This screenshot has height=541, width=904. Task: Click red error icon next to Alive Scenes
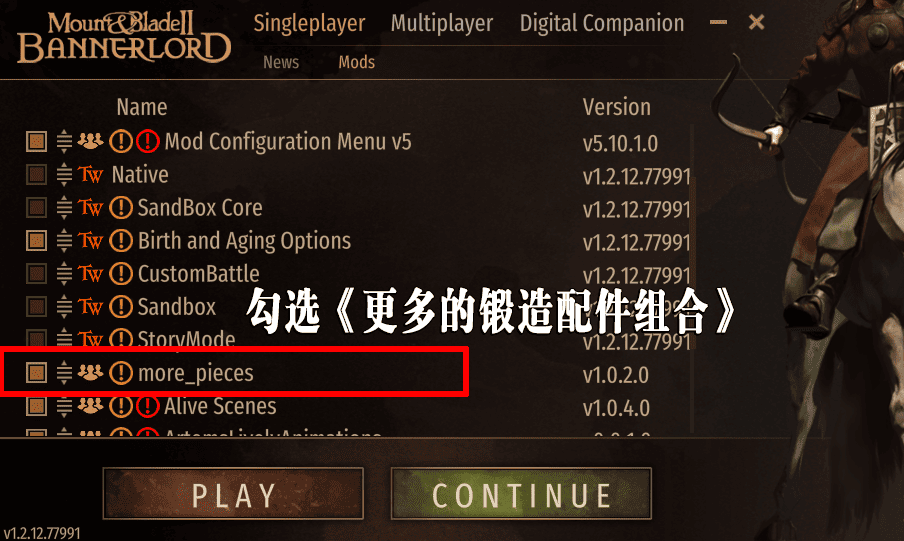coord(148,406)
